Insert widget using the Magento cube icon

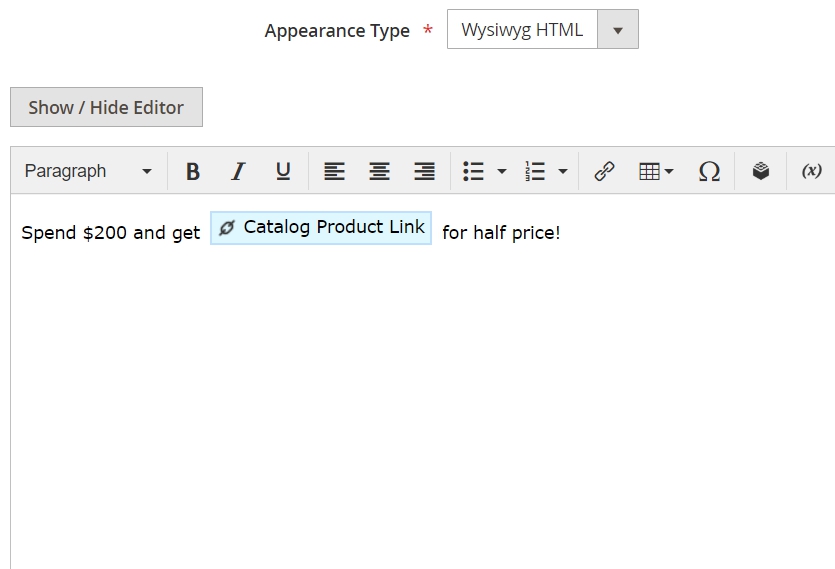click(x=761, y=171)
